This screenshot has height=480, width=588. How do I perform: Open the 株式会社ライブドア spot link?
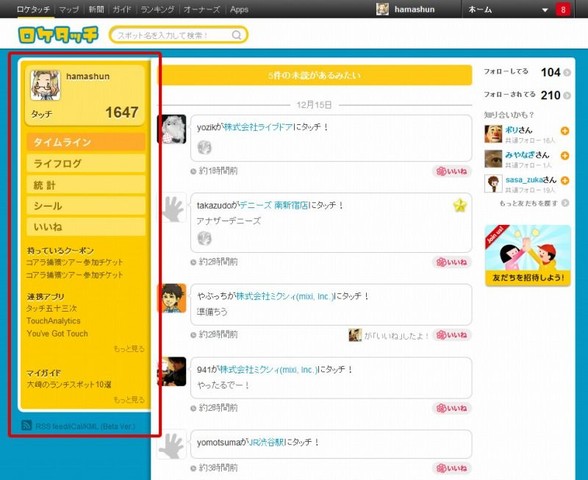(258, 127)
